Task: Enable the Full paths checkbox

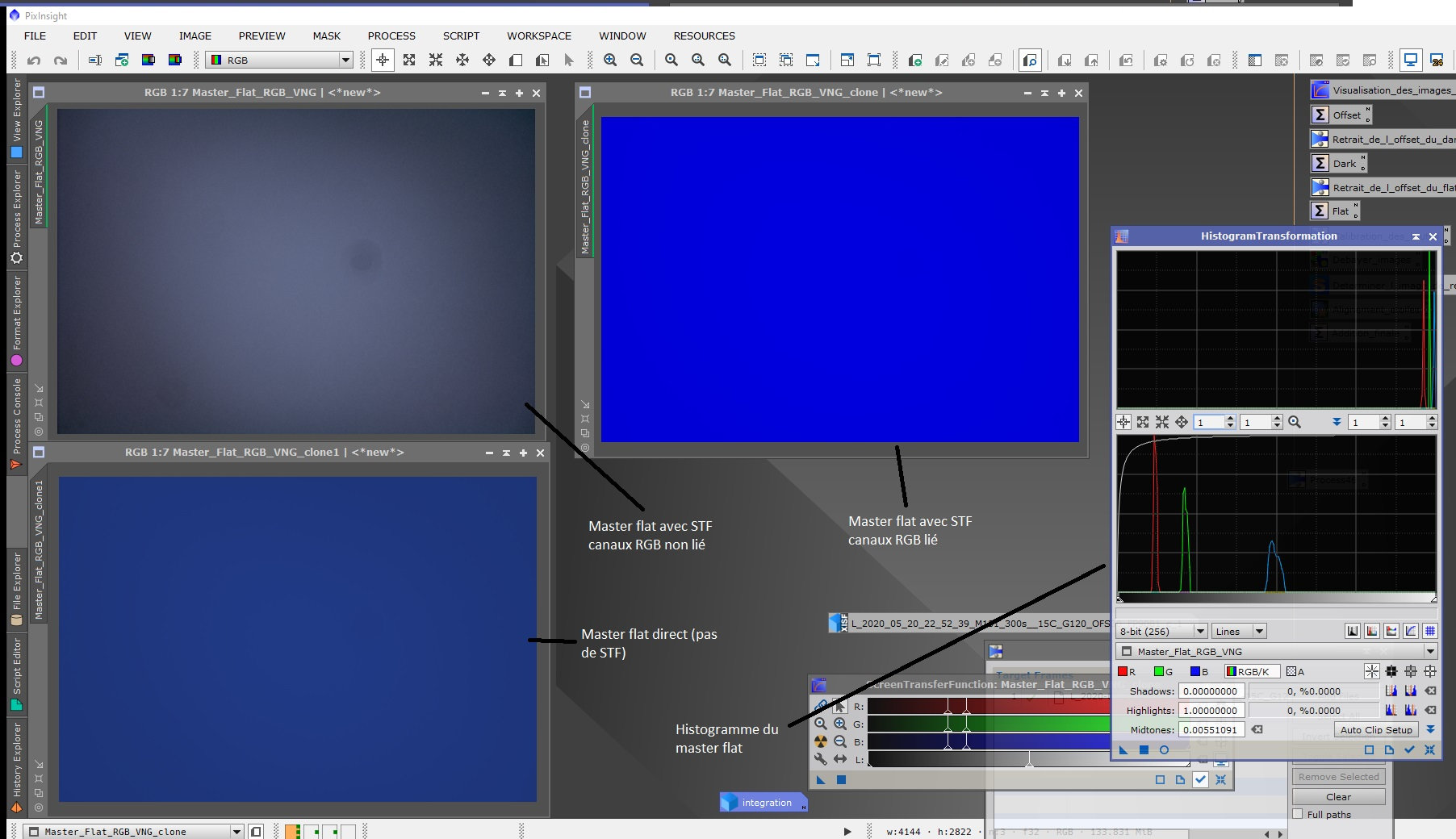Action: [x=1298, y=814]
